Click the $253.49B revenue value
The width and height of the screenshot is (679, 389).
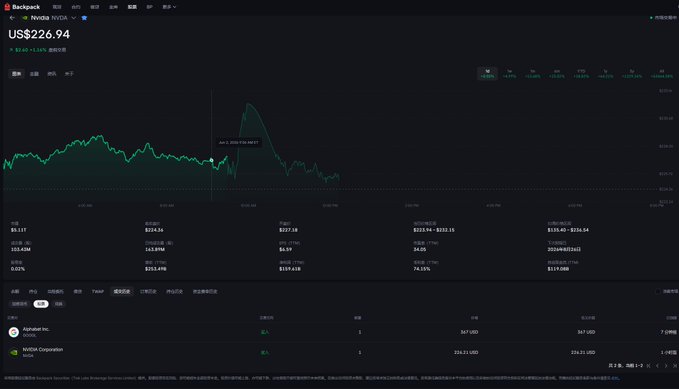pyautogui.click(x=155, y=269)
